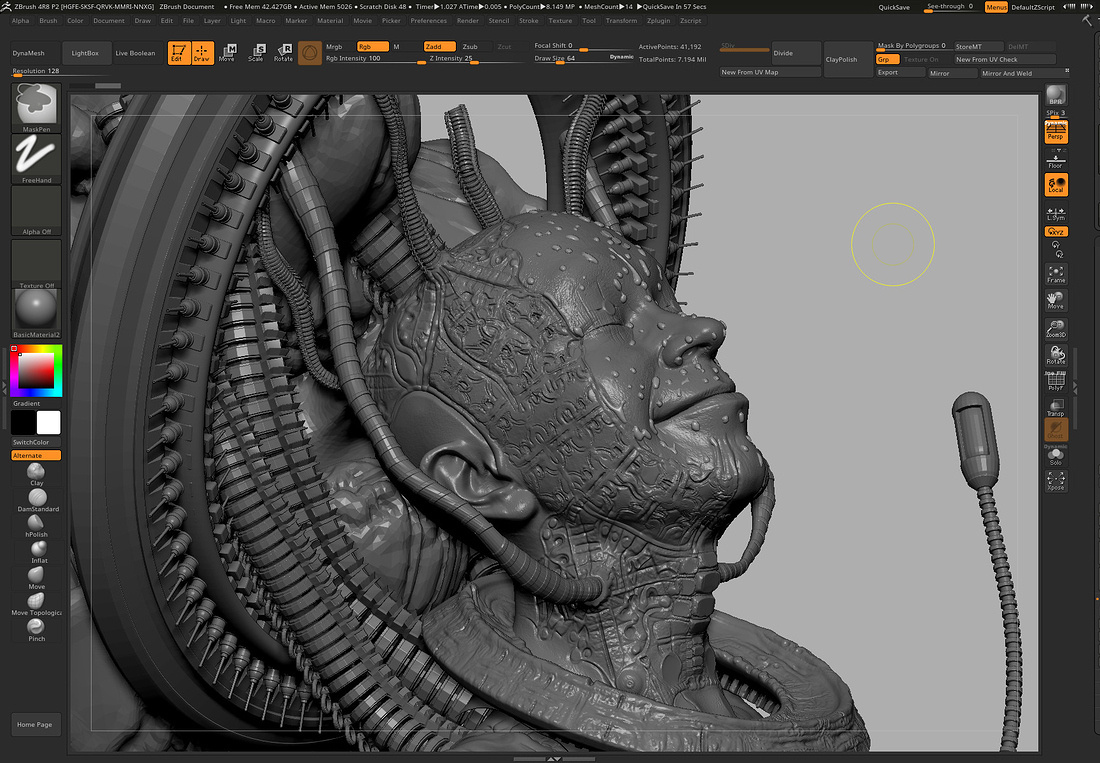This screenshot has width=1100, height=763.
Task: Click the Xpose icon
Action: (1056, 481)
